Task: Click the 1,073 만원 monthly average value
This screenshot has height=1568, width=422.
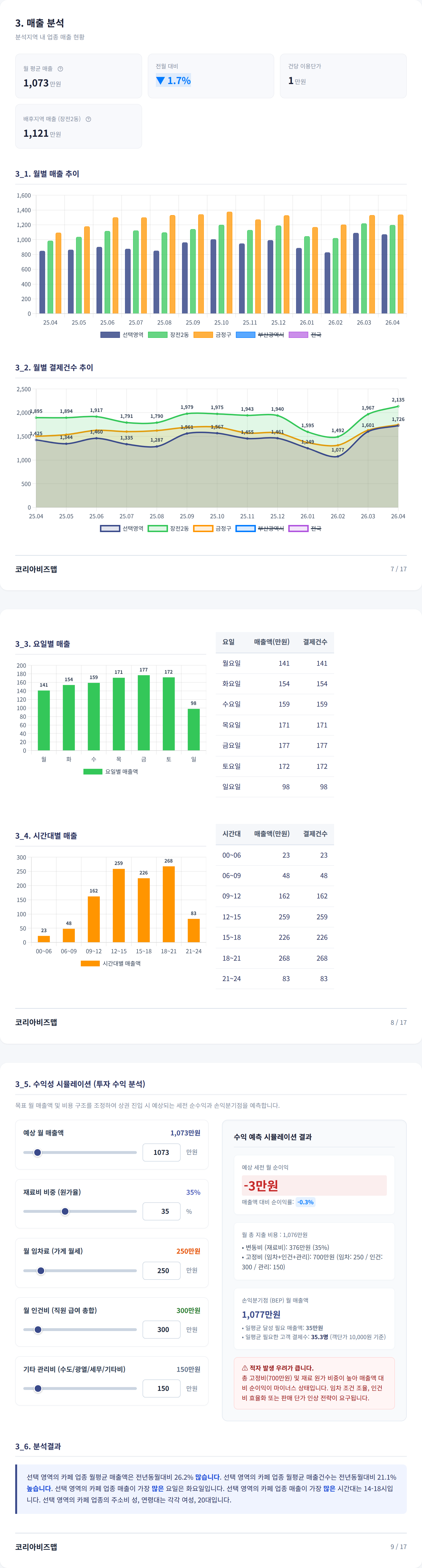Action: pyautogui.click(x=42, y=83)
